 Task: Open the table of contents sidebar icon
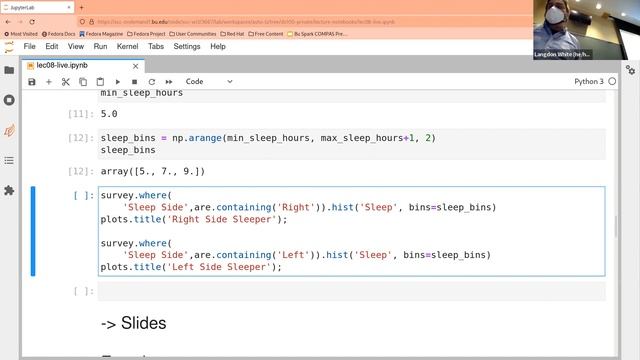[9, 160]
